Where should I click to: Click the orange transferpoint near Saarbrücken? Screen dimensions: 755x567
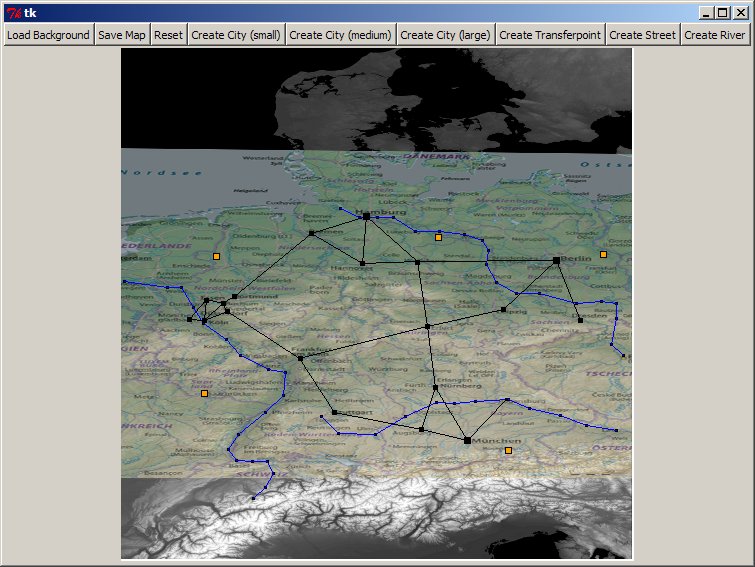click(x=205, y=394)
